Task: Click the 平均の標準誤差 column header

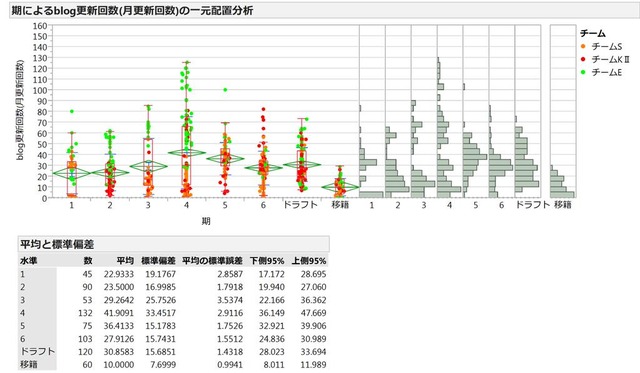Action: (x=212, y=260)
